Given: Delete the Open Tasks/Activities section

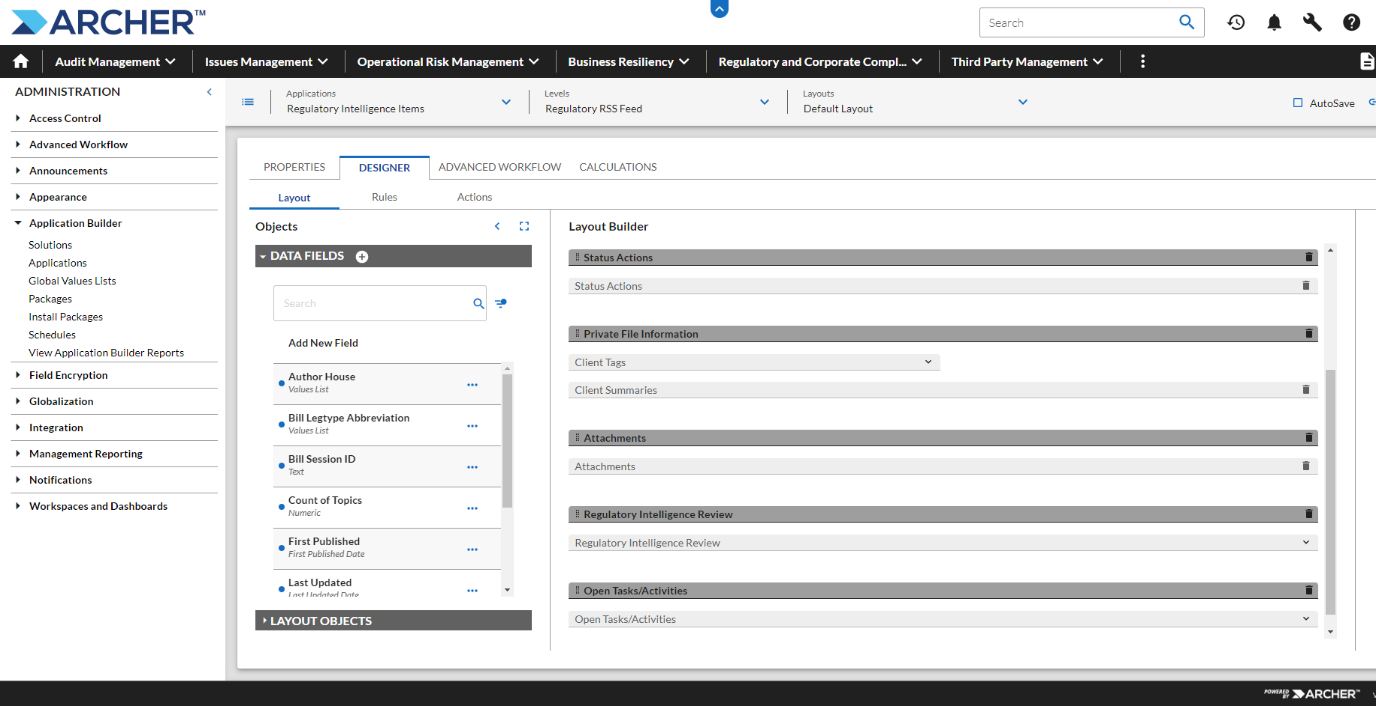Looking at the screenshot, I should click(x=1309, y=590).
